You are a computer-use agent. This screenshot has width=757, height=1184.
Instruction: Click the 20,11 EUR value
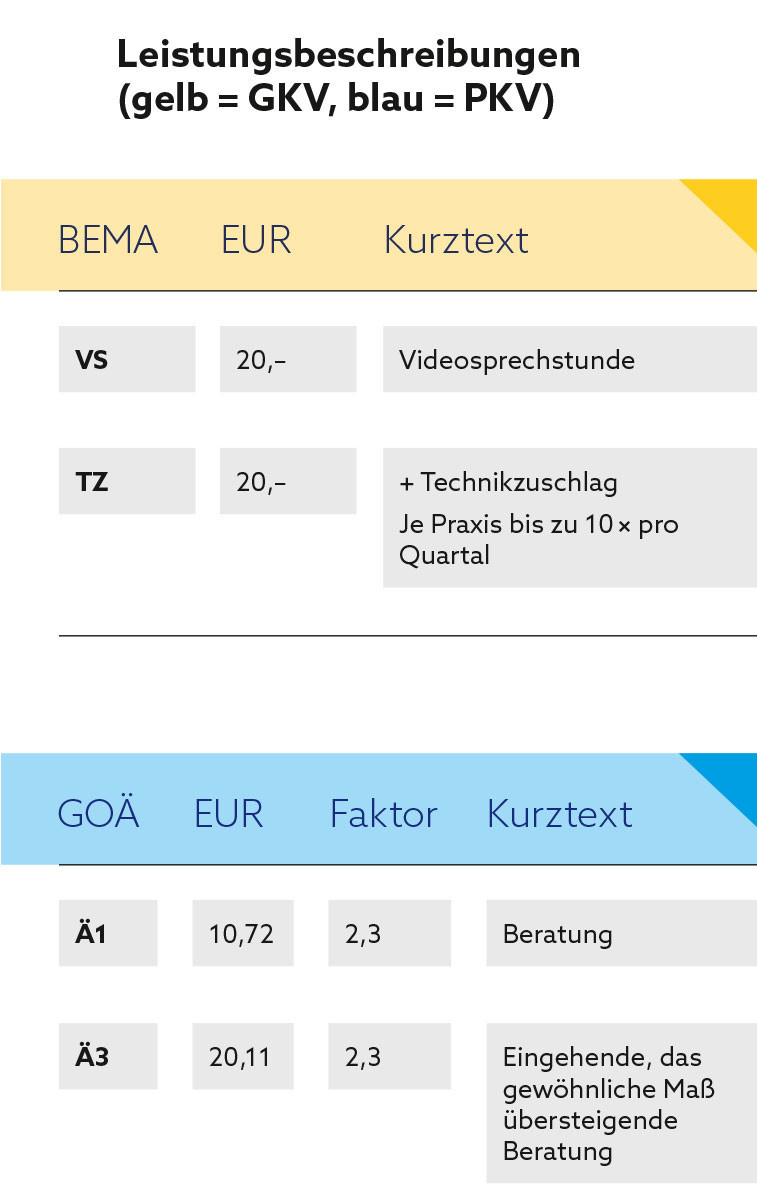tap(242, 1056)
